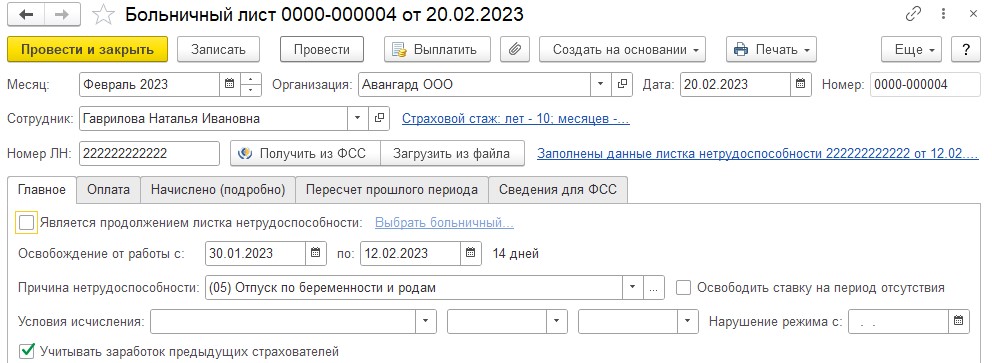This screenshot has height=363, width=992.
Task: Open the three-dot options menu in title bar
Action: click(944, 15)
